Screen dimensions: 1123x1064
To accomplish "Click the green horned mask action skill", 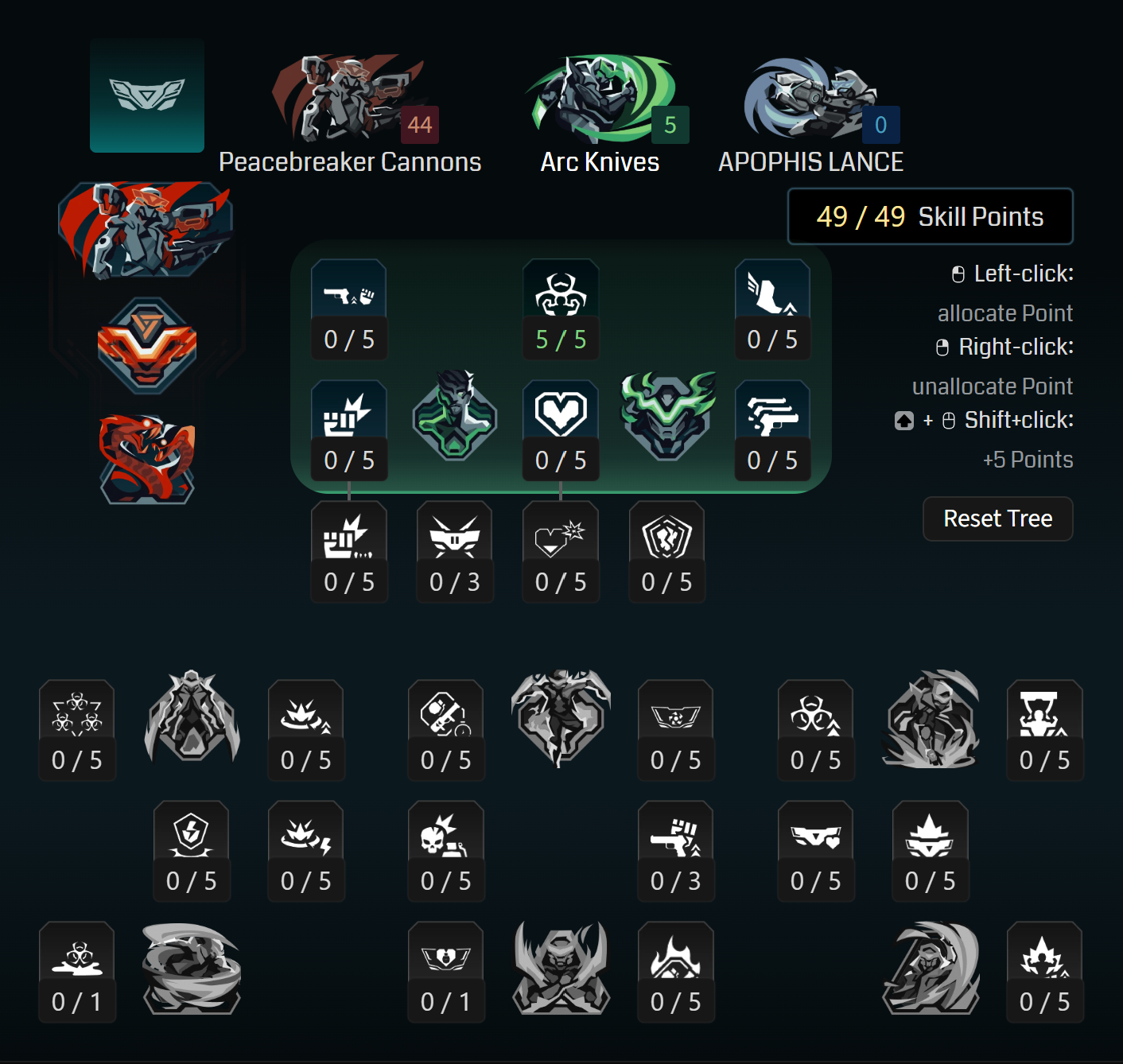I will (x=667, y=416).
